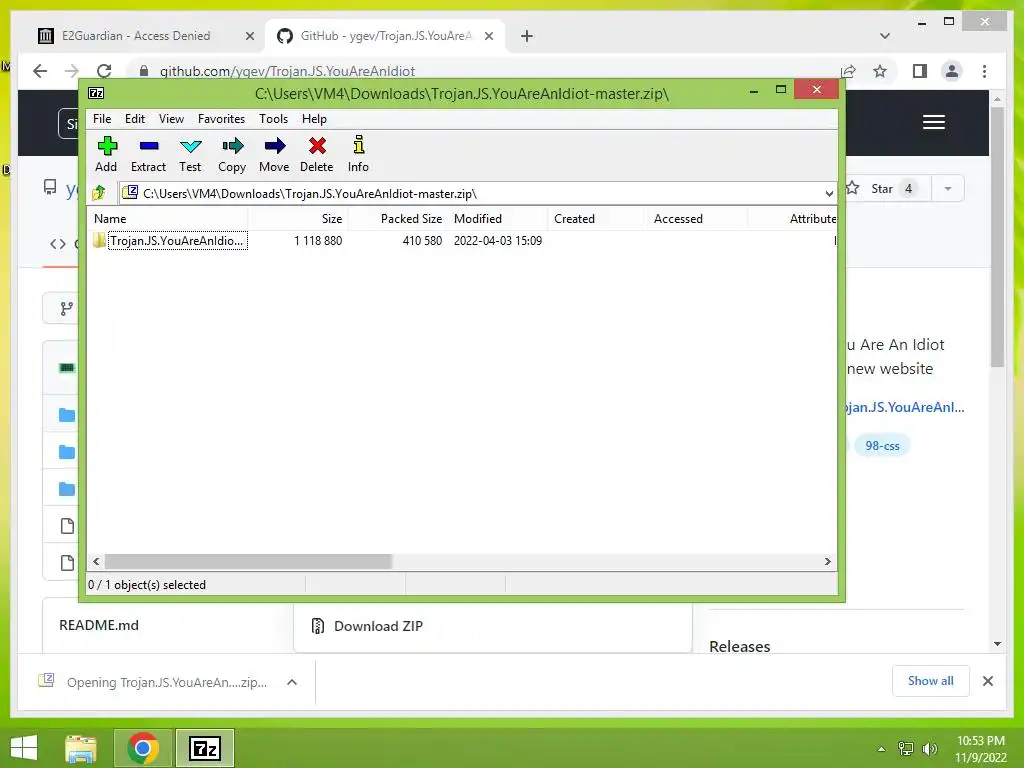Click the size value 1 118 880
This screenshot has width=1024, height=768.
point(318,241)
